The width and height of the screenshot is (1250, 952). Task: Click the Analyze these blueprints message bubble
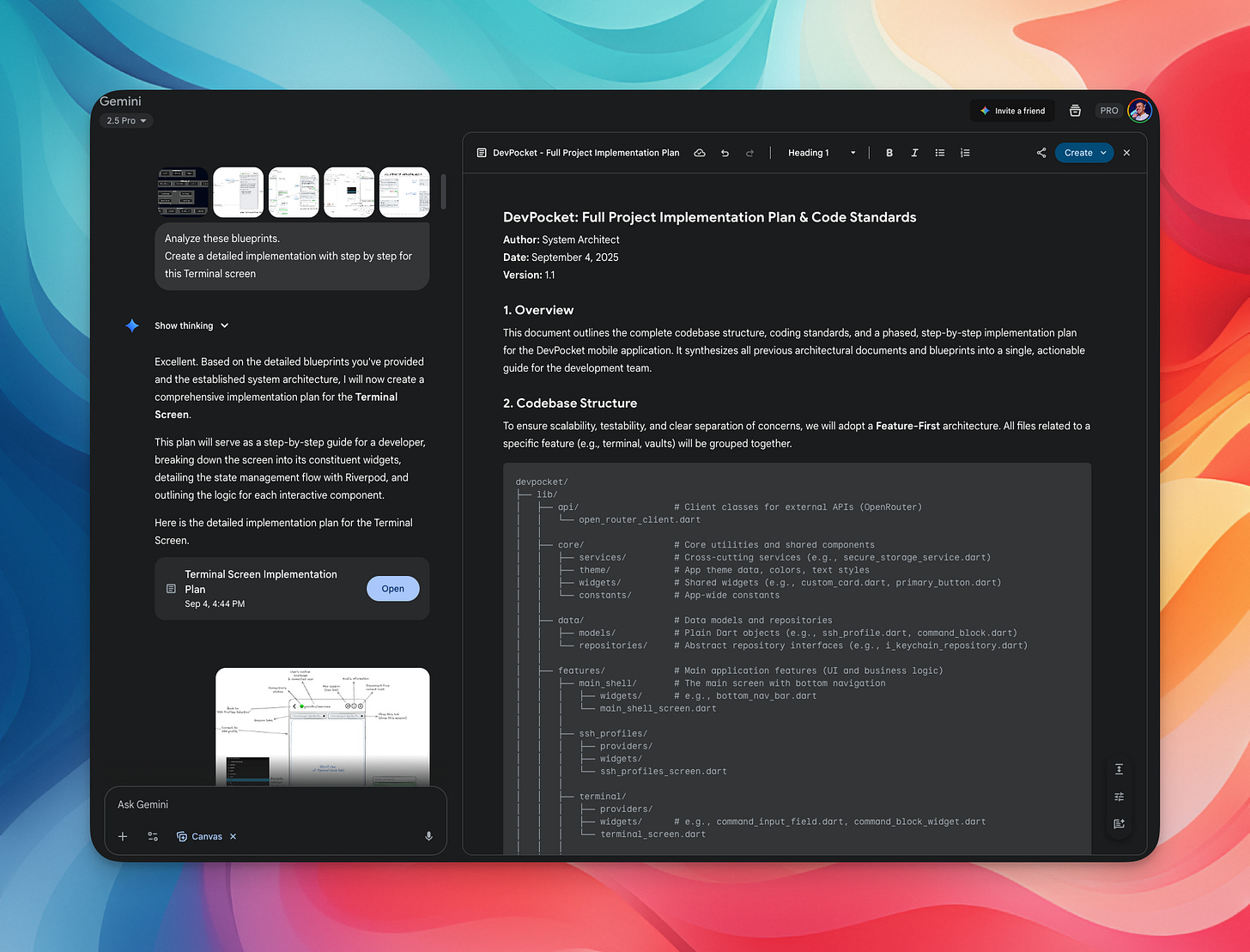click(292, 256)
